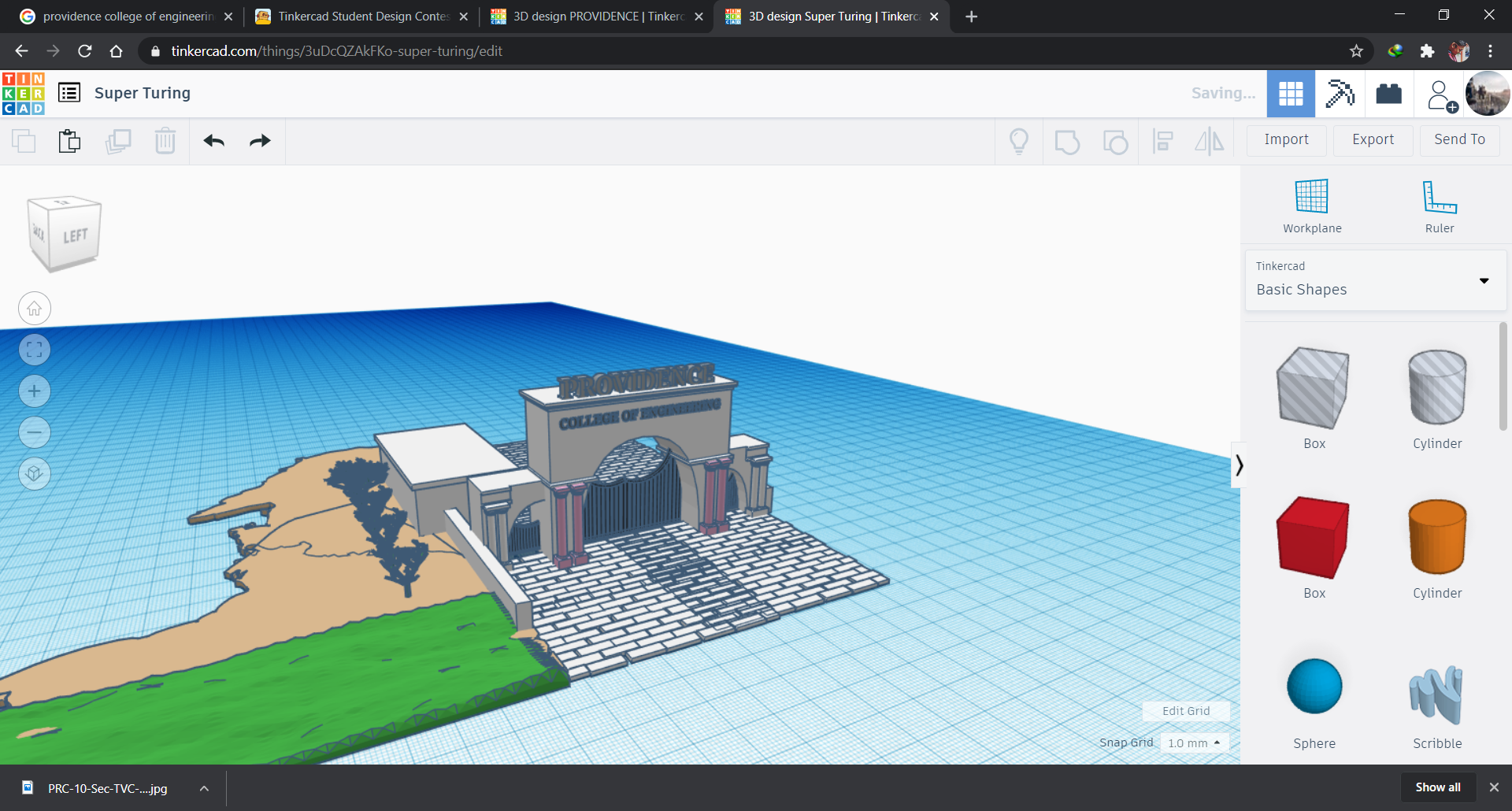
Task: Zoom in with the plus button
Action: (35, 391)
